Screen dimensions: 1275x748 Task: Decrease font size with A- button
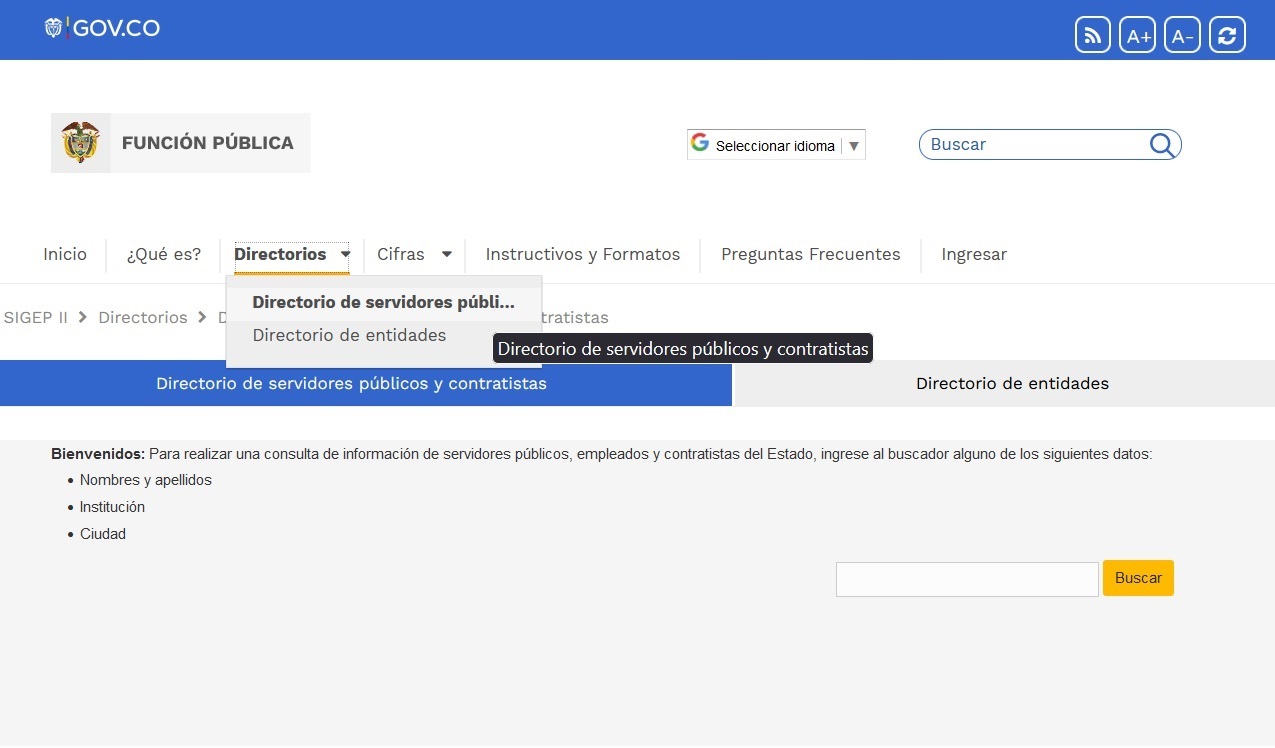pyautogui.click(x=1182, y=36)
